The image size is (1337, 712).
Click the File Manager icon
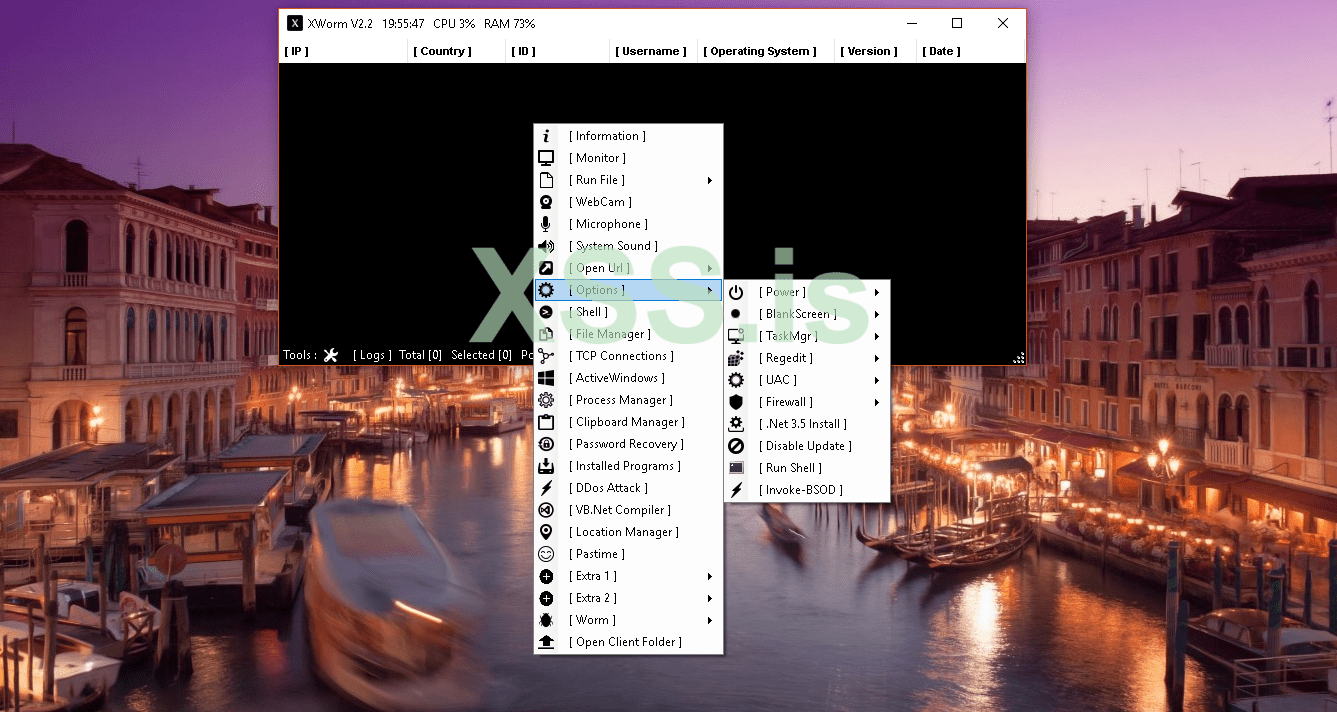[x=546, y=334]
